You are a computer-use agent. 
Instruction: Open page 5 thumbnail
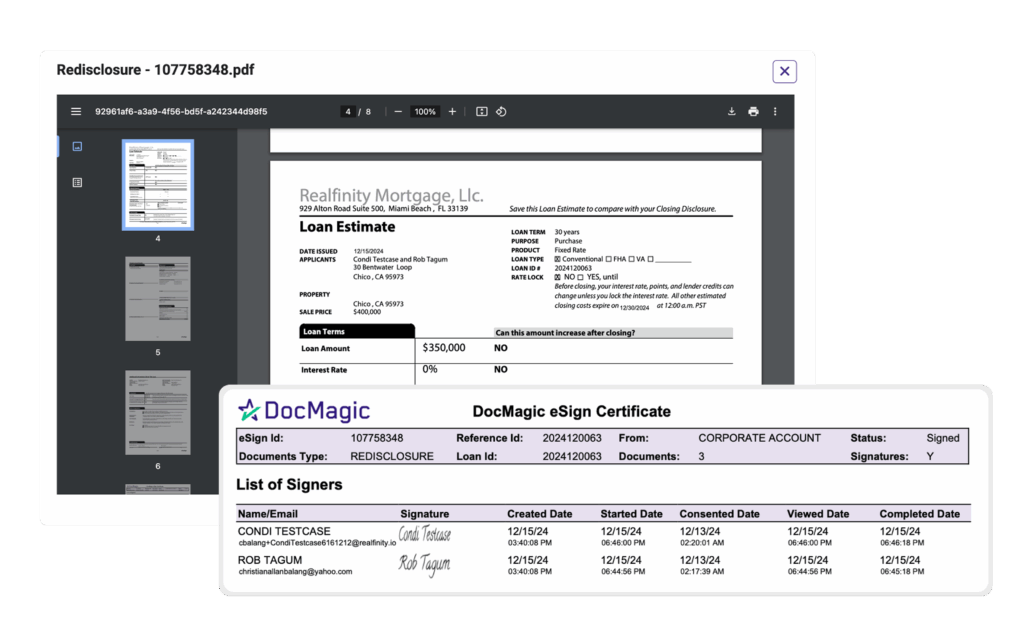(158, 298)
